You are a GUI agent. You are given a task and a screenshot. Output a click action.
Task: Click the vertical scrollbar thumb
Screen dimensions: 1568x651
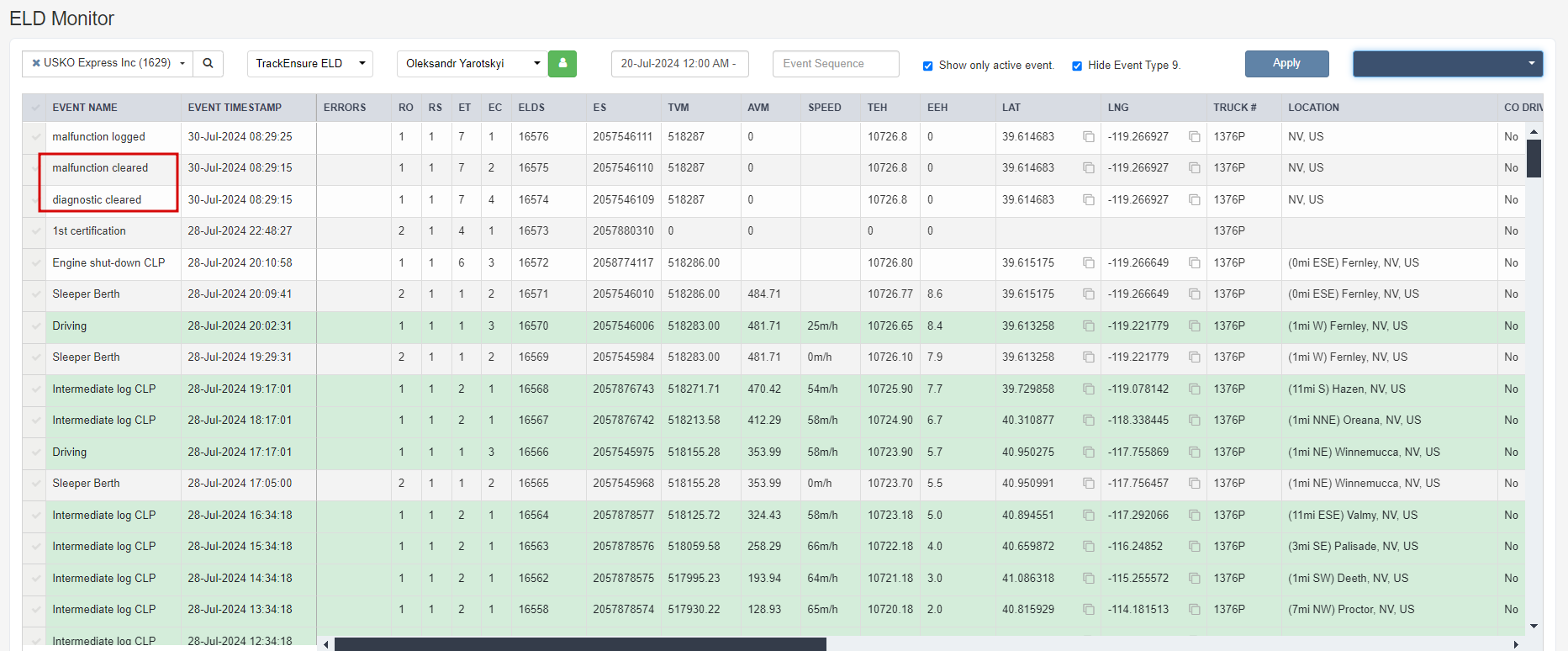click(1534, 158)
